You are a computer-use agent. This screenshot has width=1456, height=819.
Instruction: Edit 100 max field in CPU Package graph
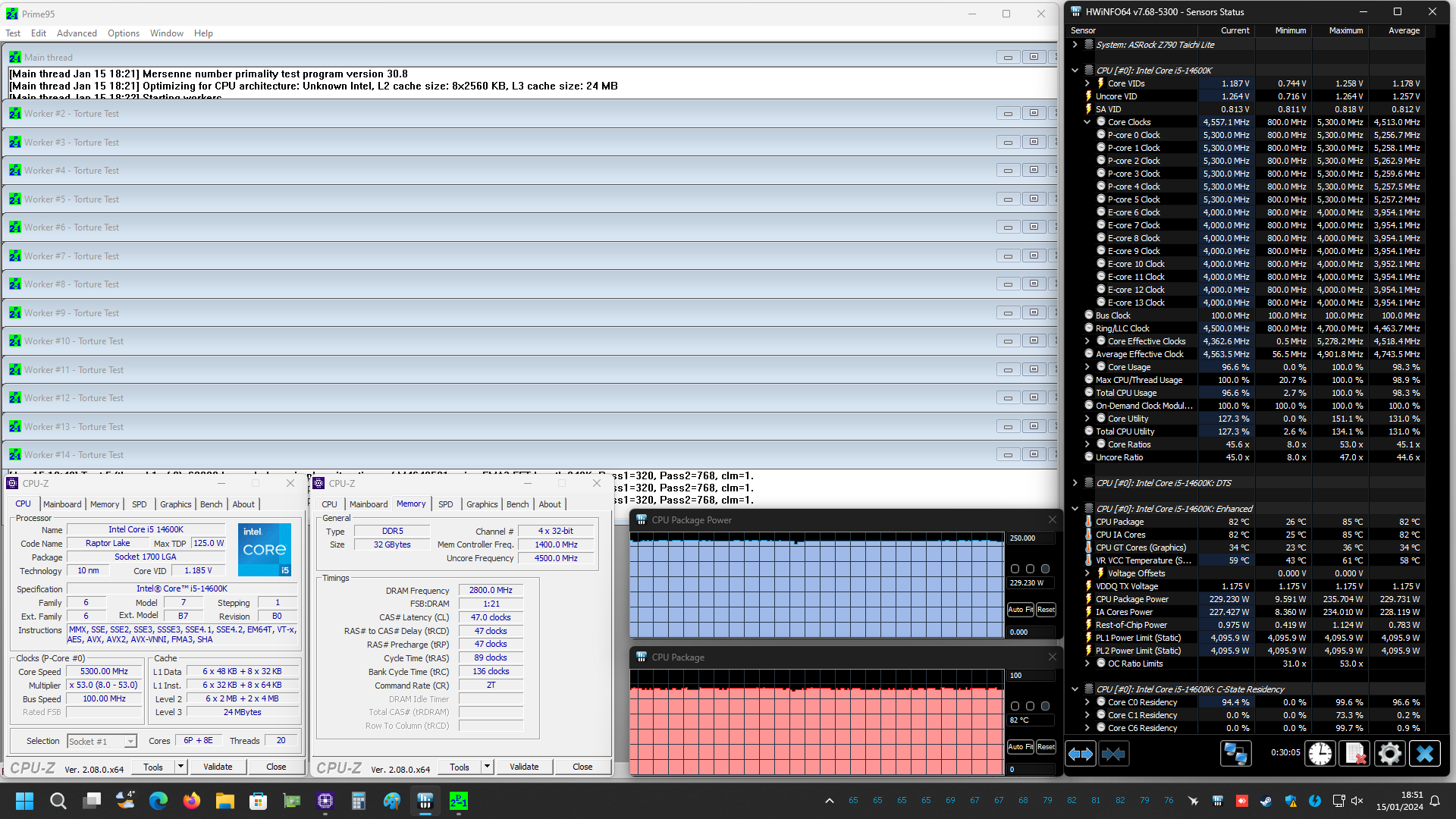(1031, 676)
